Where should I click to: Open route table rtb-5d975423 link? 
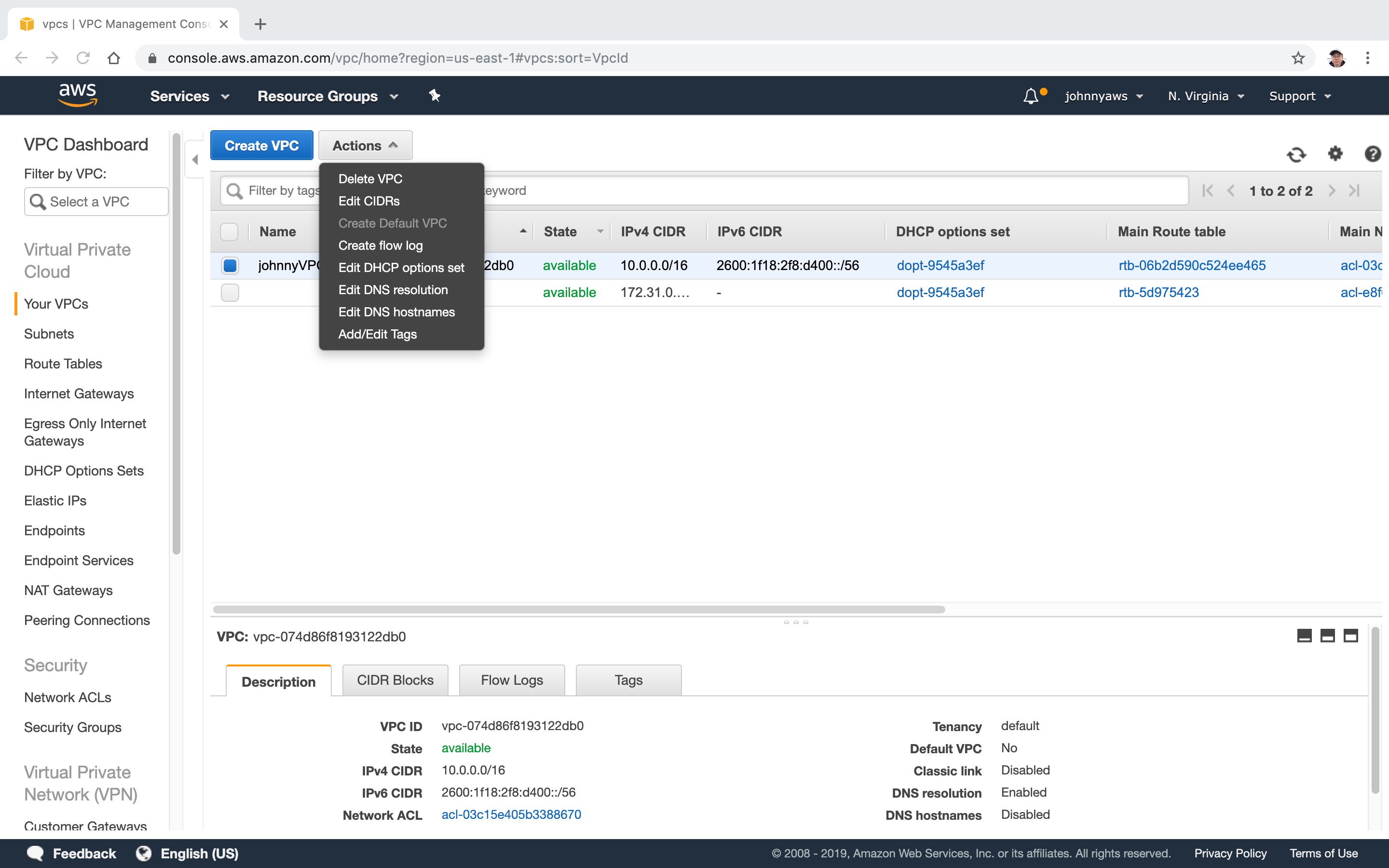1159,292
